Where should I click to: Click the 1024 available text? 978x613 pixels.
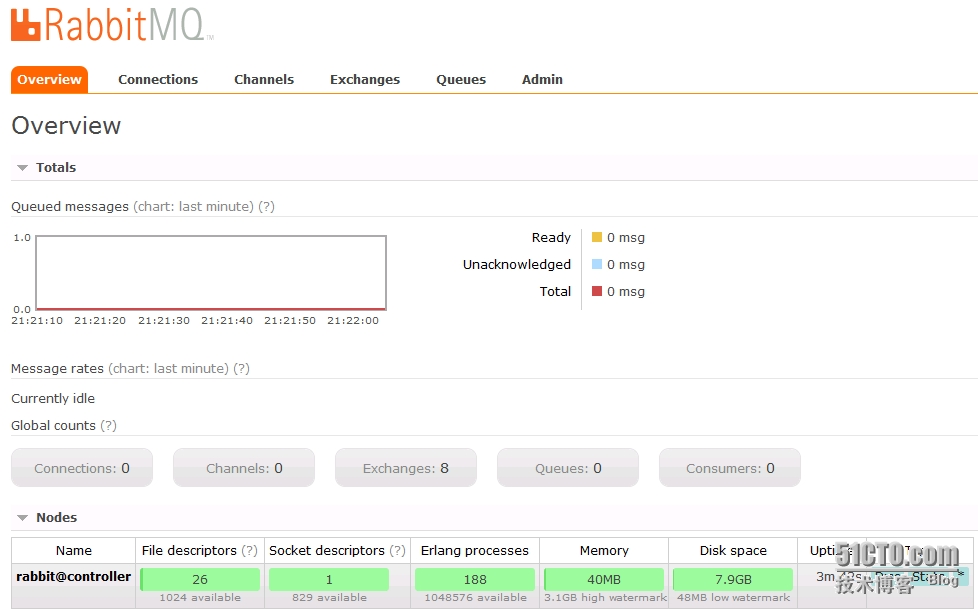pyautogui.click(x=200, y=597)
